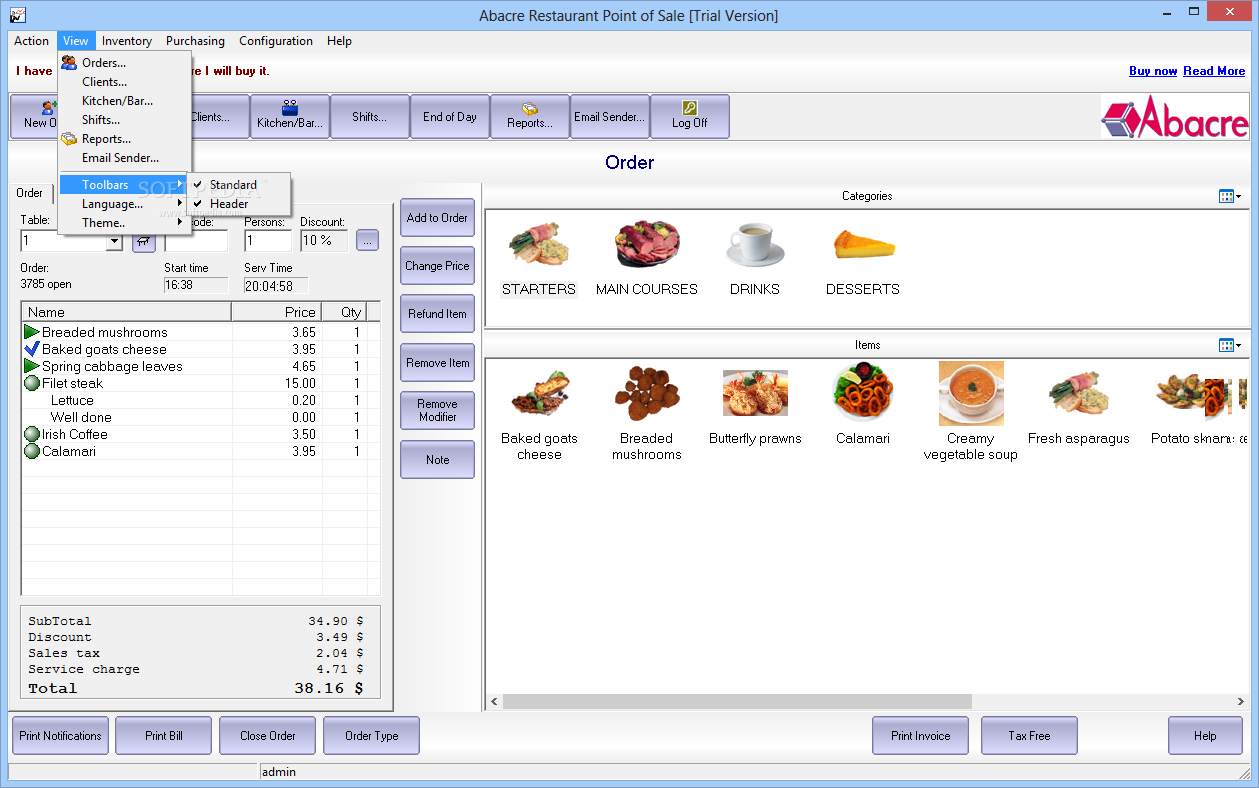1259x788 pixels.
Task: Pick the Fresh asparagus item
Action: [x=1079, y=393]
